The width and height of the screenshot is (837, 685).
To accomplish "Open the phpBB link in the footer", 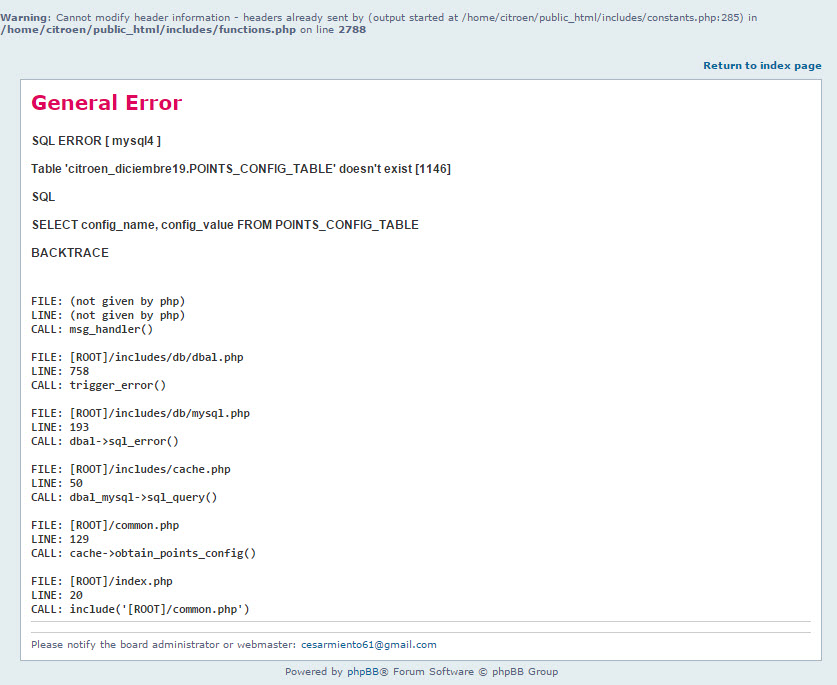I will [x=364, y=672].
